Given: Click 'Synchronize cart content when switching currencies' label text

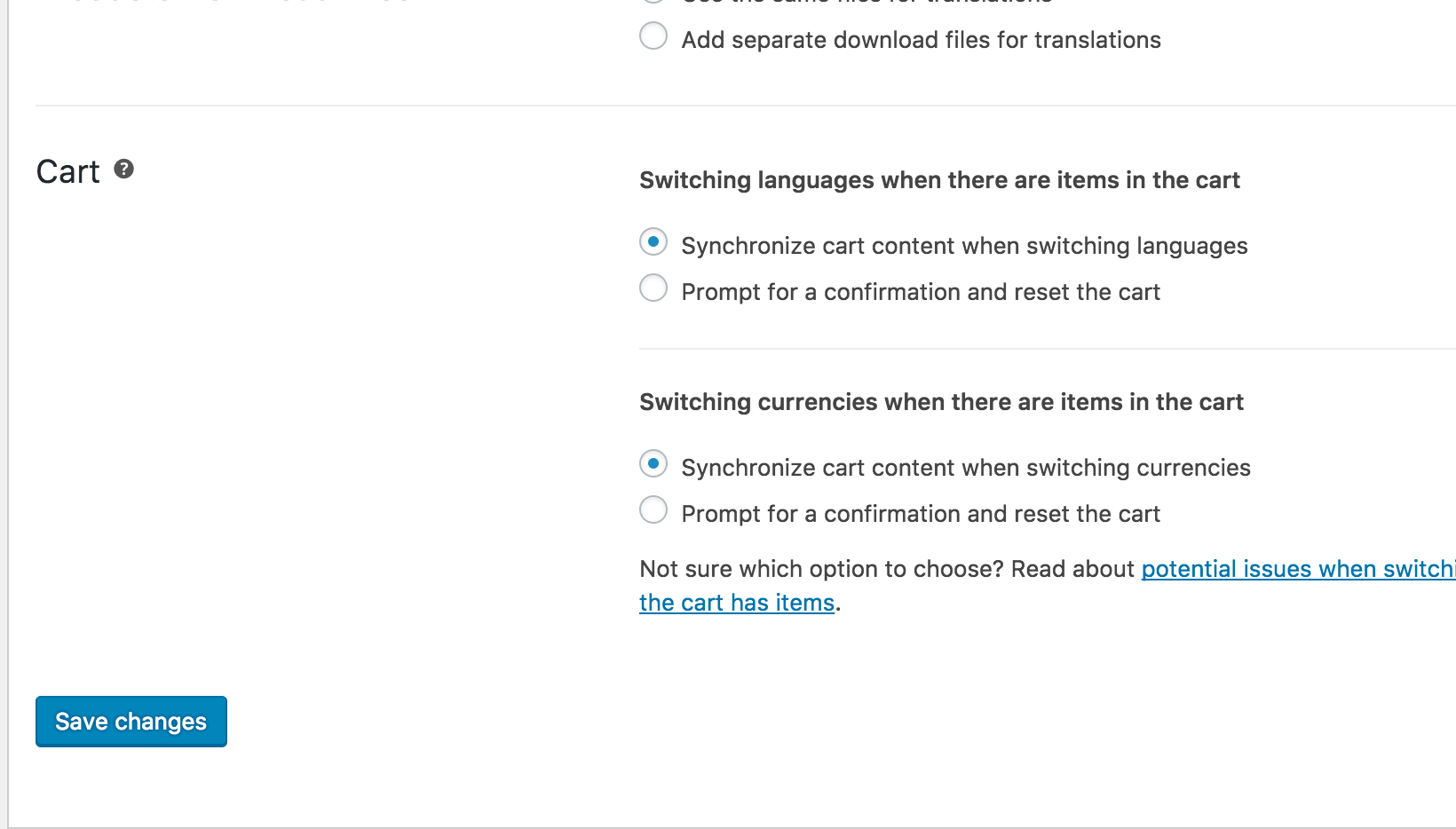Looking at the screenshot, I should click(965, 468).
